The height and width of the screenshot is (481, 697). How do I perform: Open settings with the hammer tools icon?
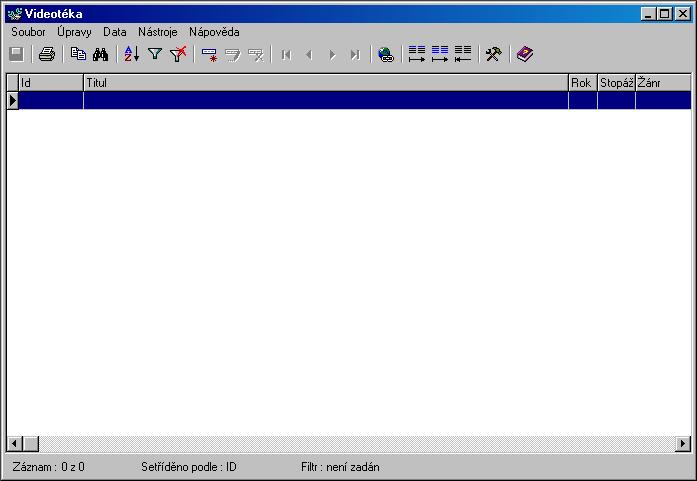point(493,54)
